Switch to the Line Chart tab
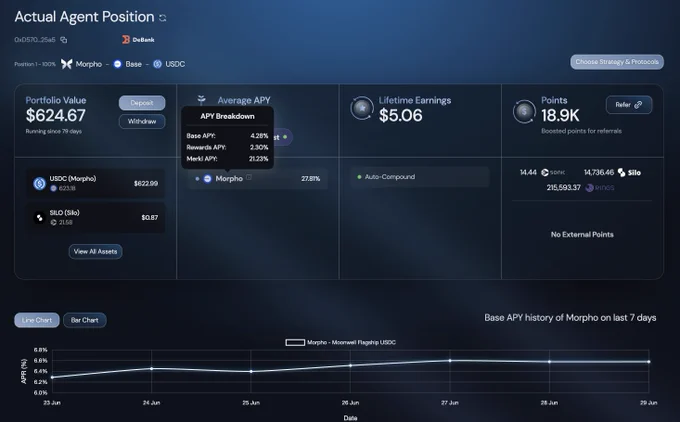 click(37, 320)
